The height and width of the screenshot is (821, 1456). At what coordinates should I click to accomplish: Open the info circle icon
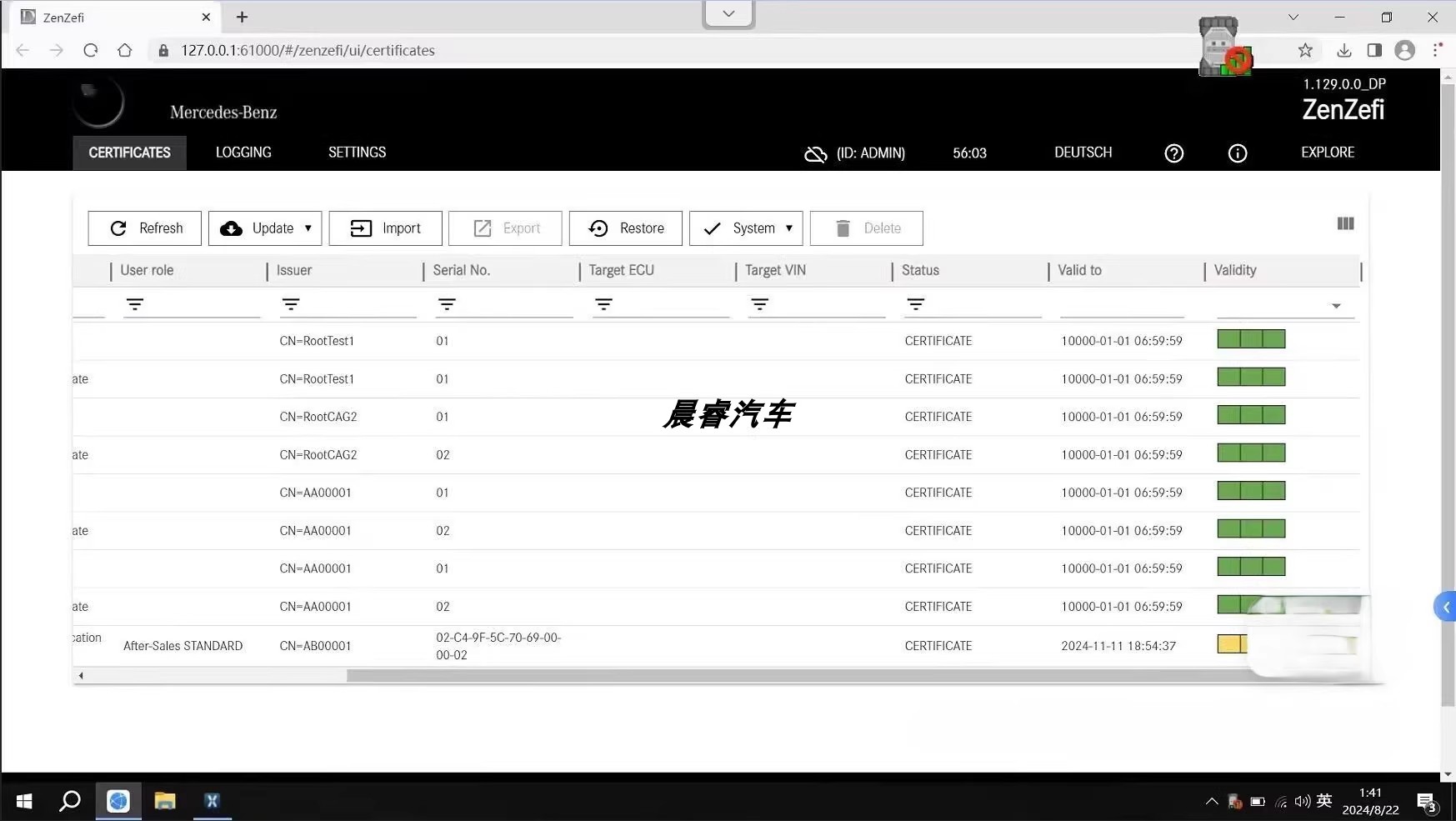(x=1237, y=153)
